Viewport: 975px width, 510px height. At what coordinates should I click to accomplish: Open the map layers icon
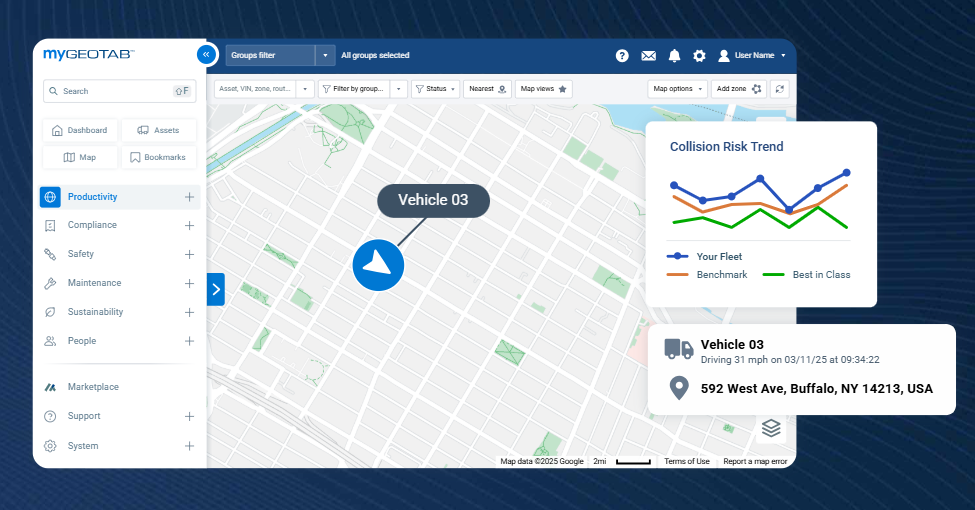click(771, 428)
